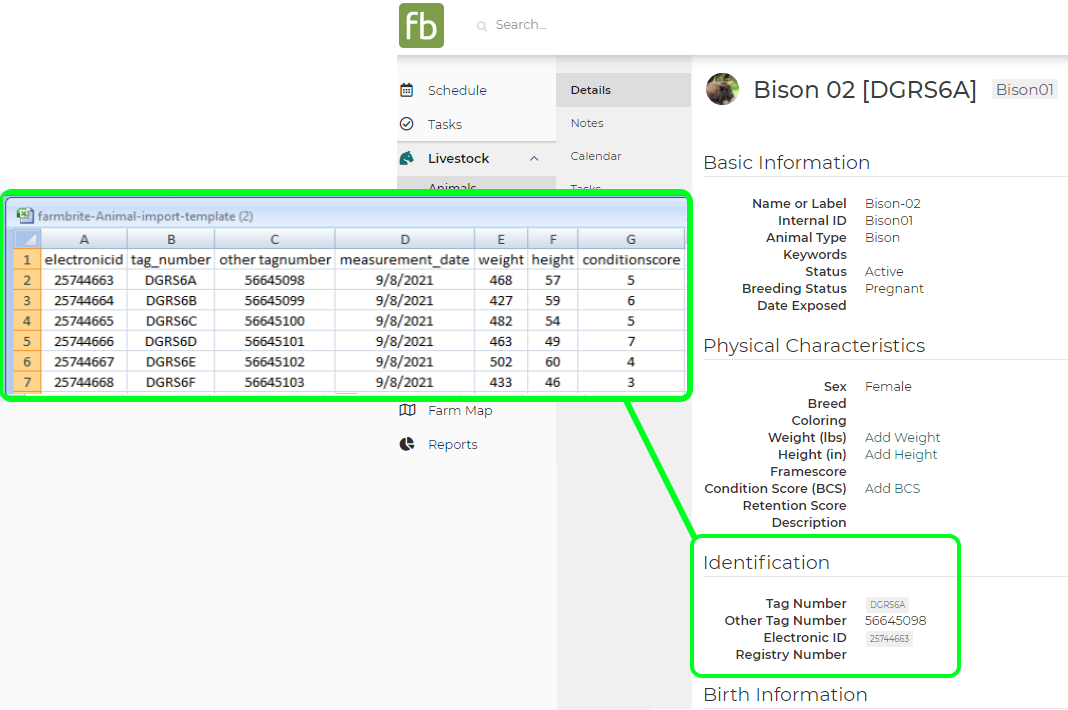Click the search magnifier icon
Screen dimensions: 1068x710
point(482,26)
